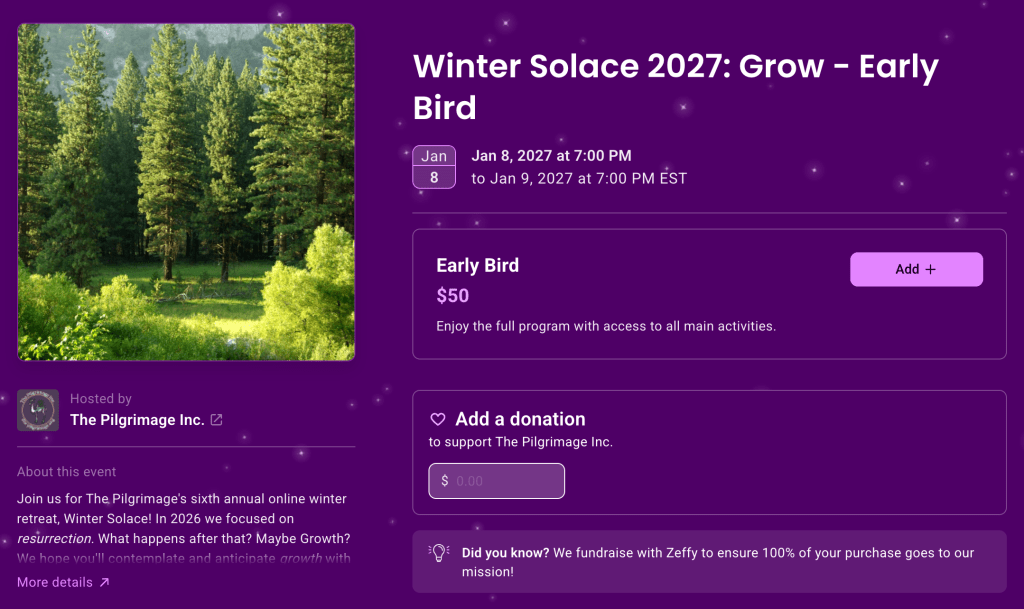Open The Pilgrimage Inc. host link
The width and height of the screenshot is (1024, 609).
click(137, 420)
